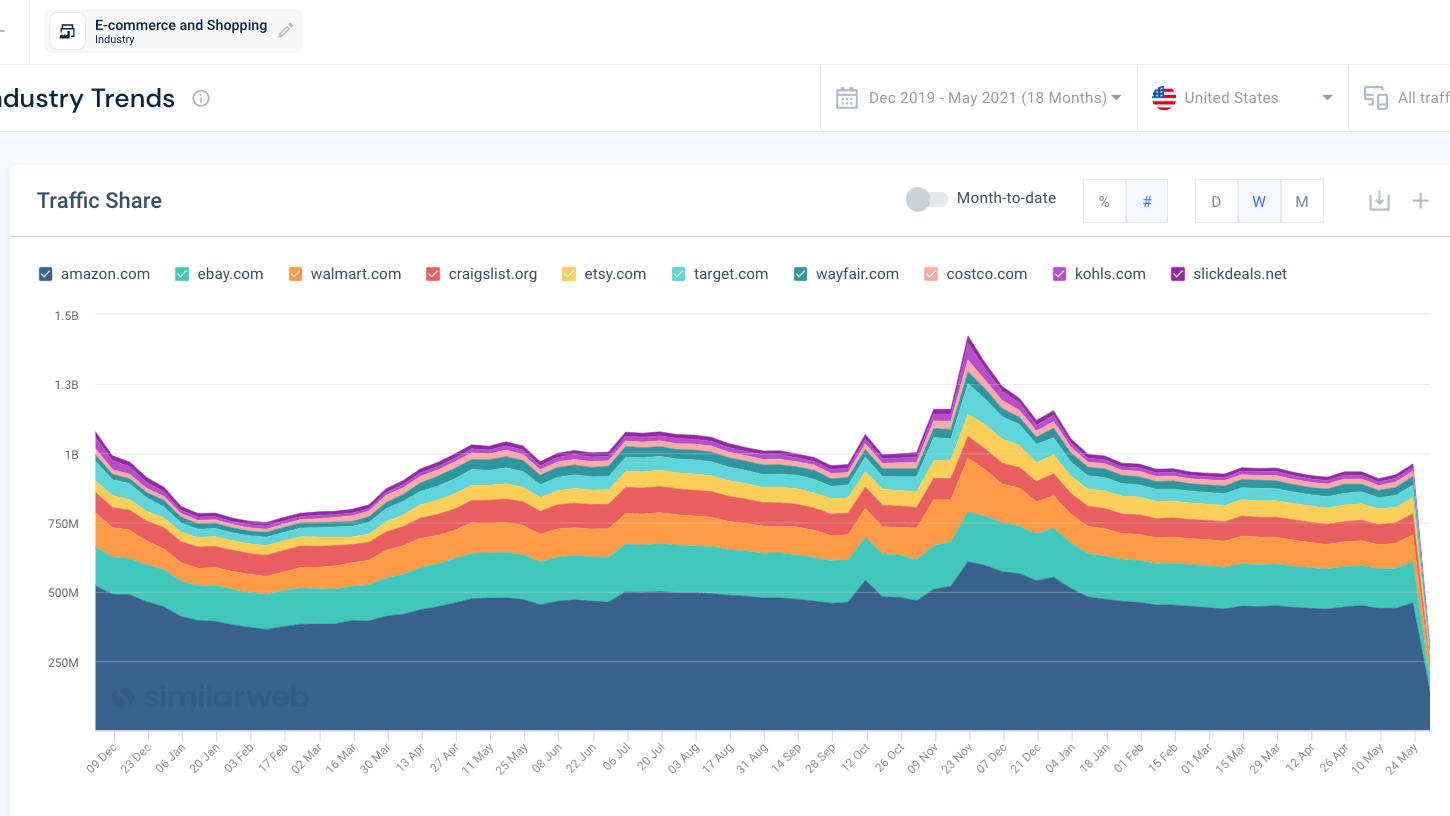Uncheck the craigslist.org legend checkbox
This screenshot has height=816, width=1450.
point(433,274)
